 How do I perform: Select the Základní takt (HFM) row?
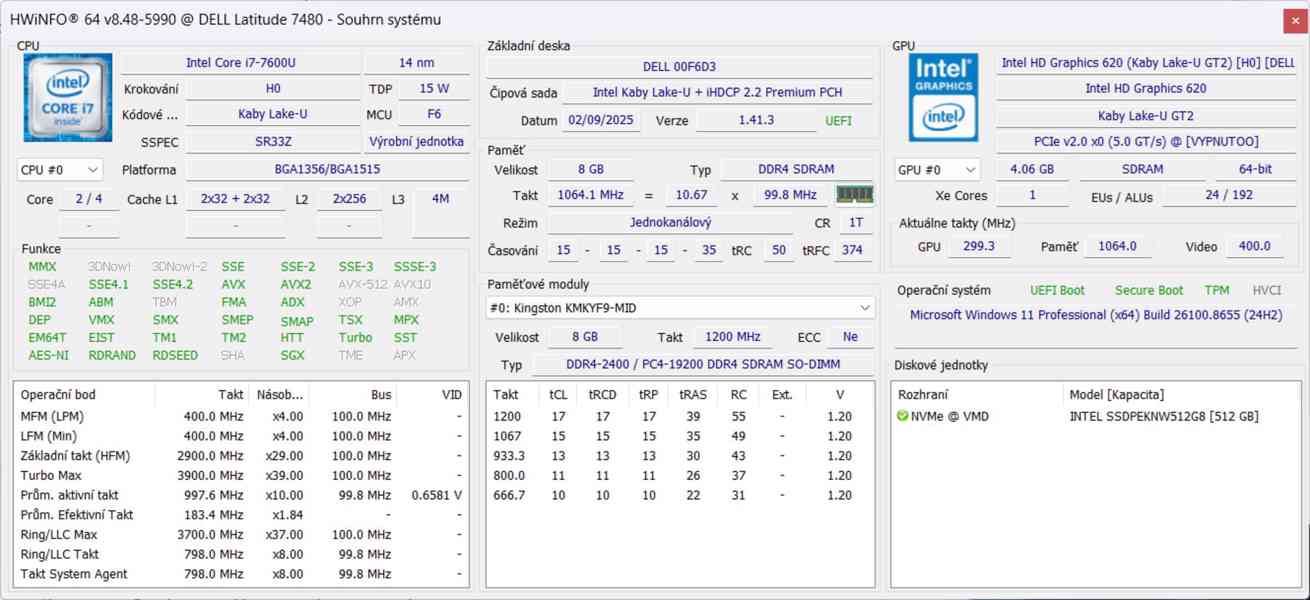pyautogui.click(x=241, y=455)
